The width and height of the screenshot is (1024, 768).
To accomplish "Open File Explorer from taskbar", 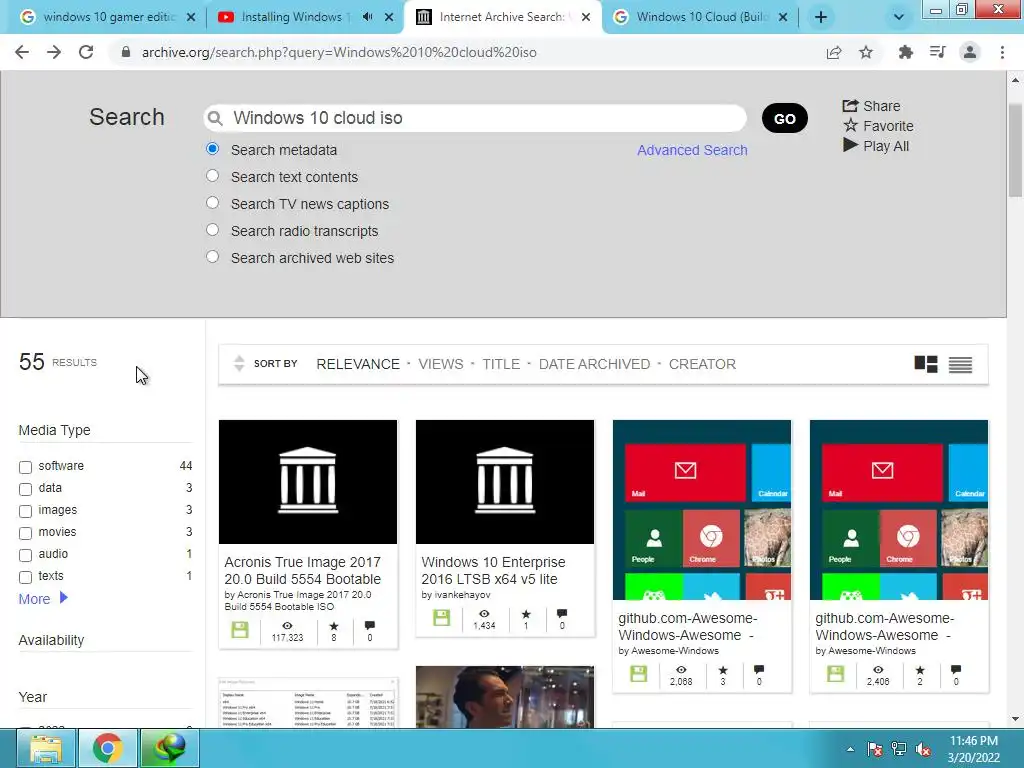I will pos(45,748).
